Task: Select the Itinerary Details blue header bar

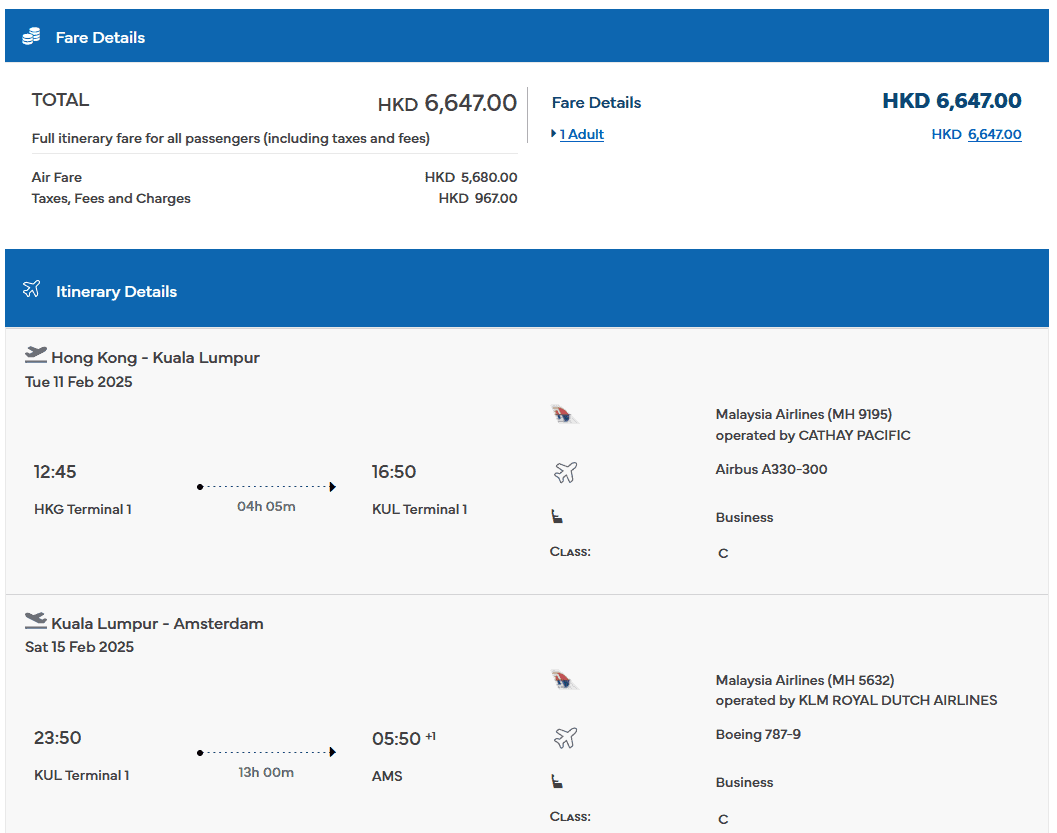Action: pyautogui.click(x=527, y=290)
